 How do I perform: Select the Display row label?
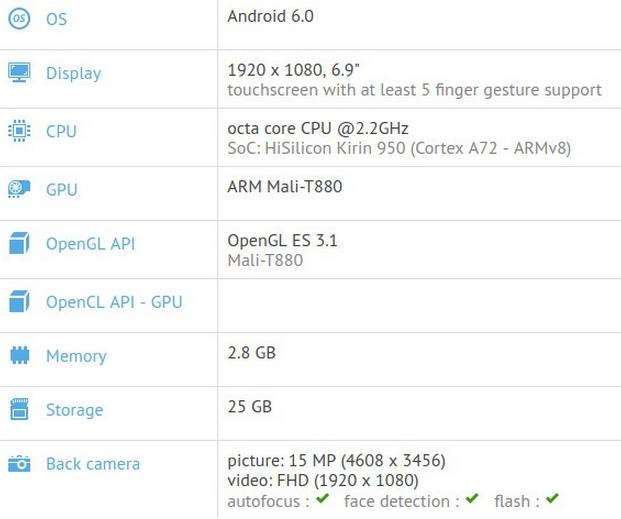click(x=73, y=73)
